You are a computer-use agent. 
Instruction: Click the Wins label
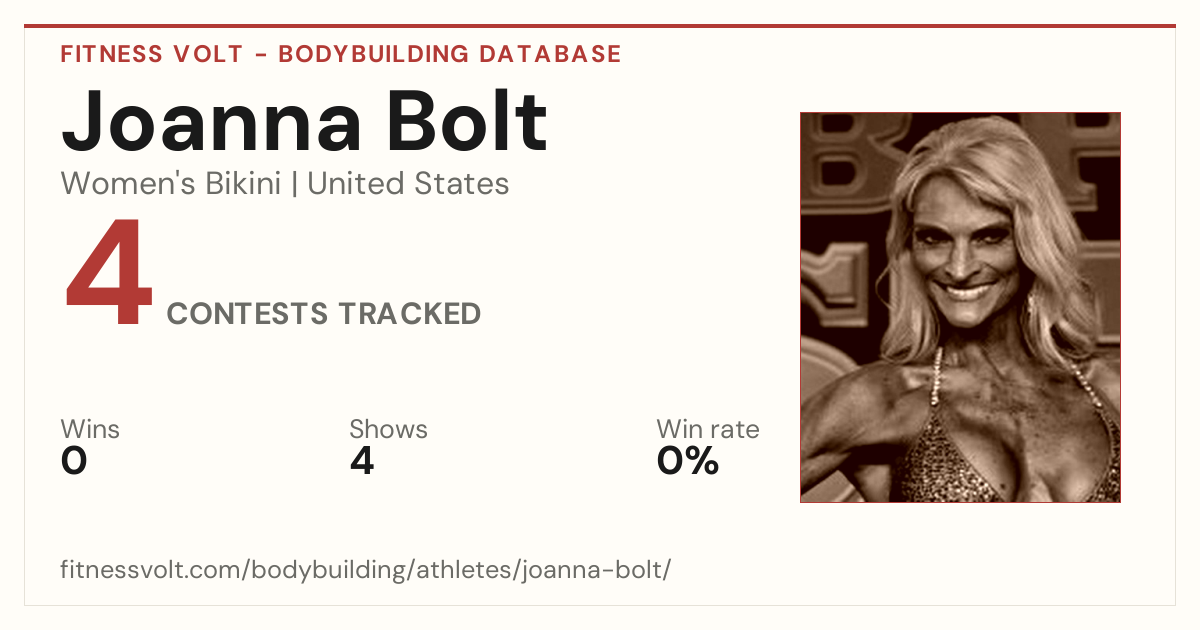90,430
